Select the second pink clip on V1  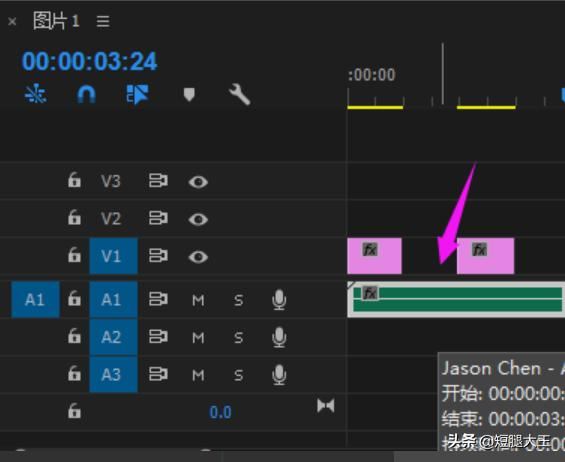pos(485,256)
